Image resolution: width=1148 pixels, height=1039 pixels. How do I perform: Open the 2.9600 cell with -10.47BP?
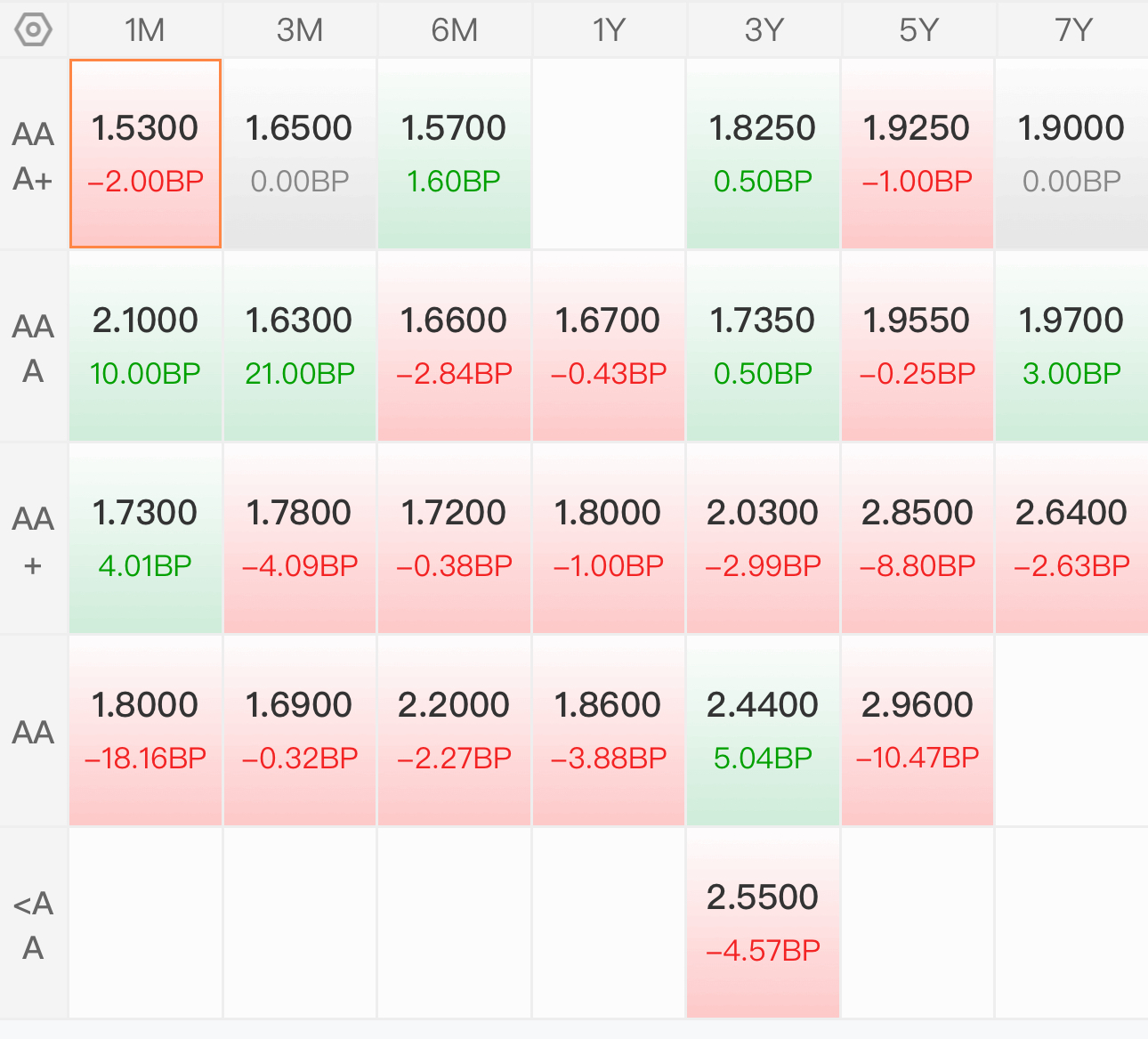(918, 731)
